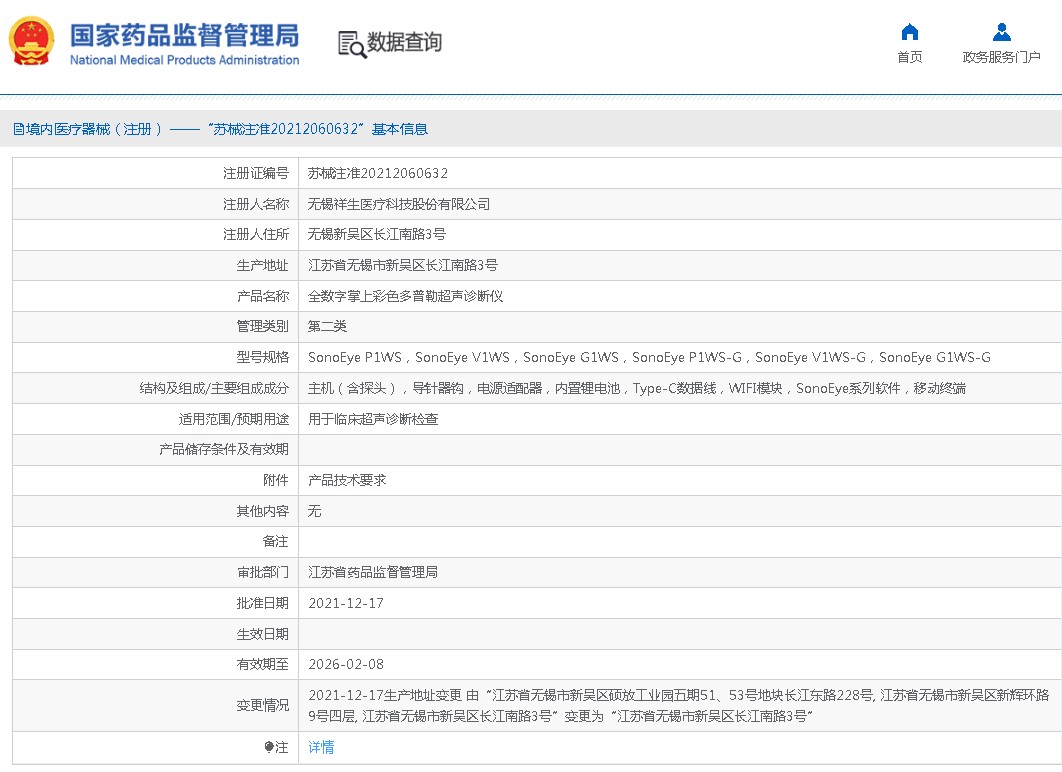Click the product name 全数字掌上彩色多普勒超声诊断仪

point(405,296)
